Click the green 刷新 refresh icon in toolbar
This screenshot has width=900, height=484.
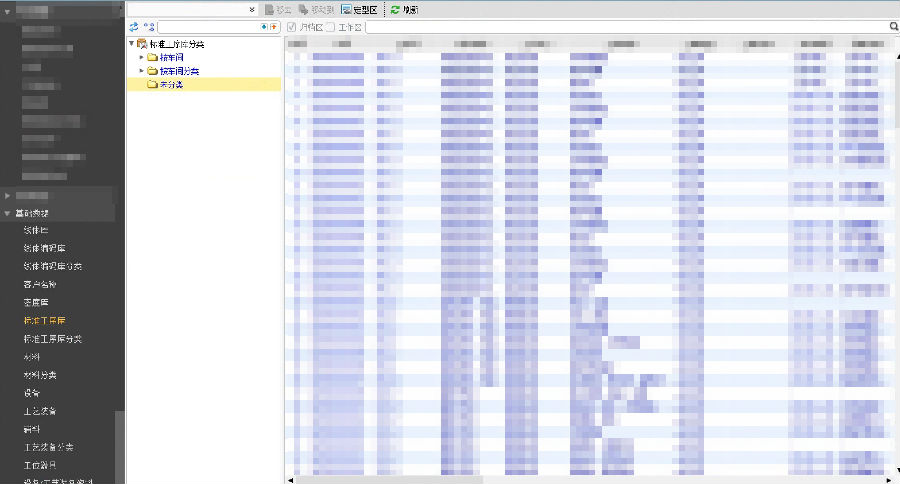coord(395,9)
